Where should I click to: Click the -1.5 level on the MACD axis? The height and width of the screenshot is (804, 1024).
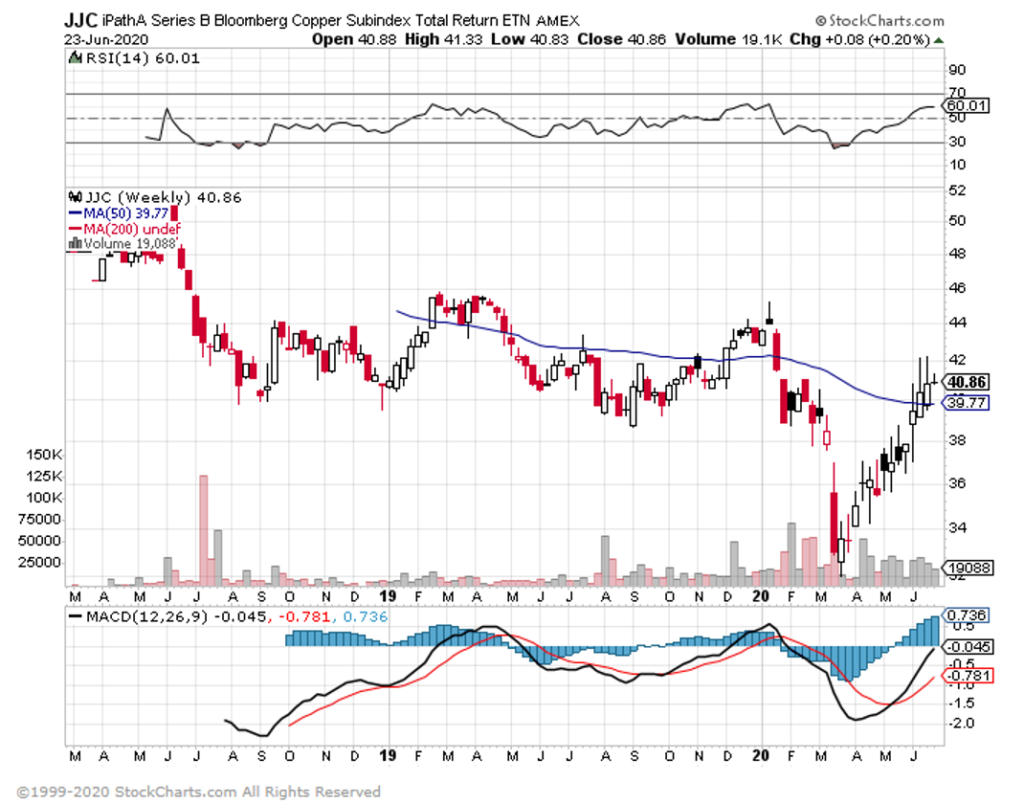[964, 703]
